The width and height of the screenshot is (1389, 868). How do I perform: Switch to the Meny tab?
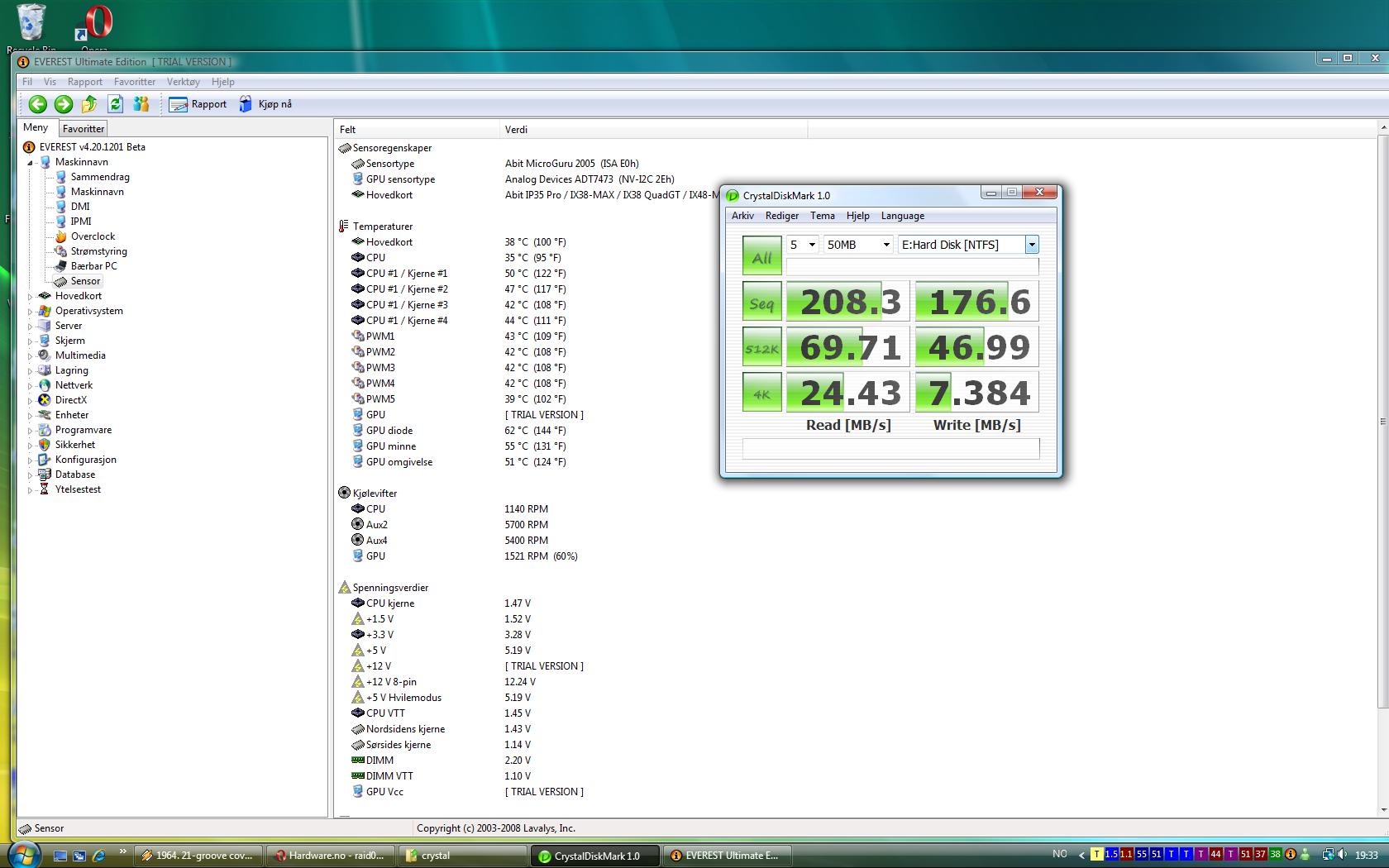click(36, 127)
